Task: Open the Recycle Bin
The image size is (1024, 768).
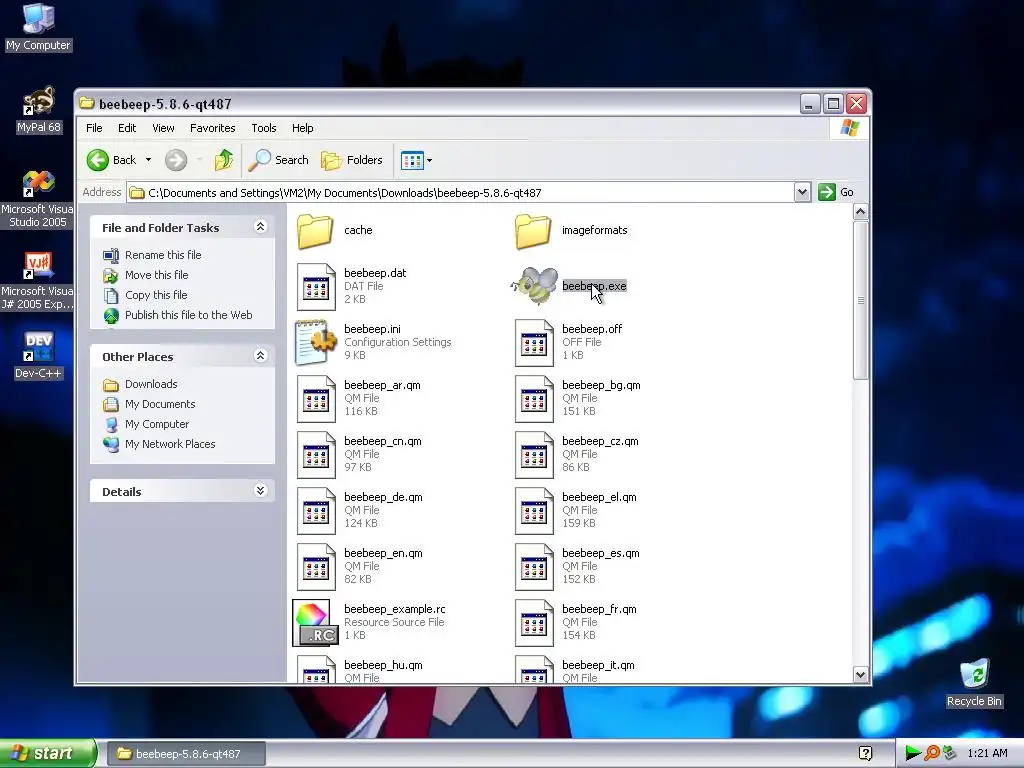Action: pos(974,683)
